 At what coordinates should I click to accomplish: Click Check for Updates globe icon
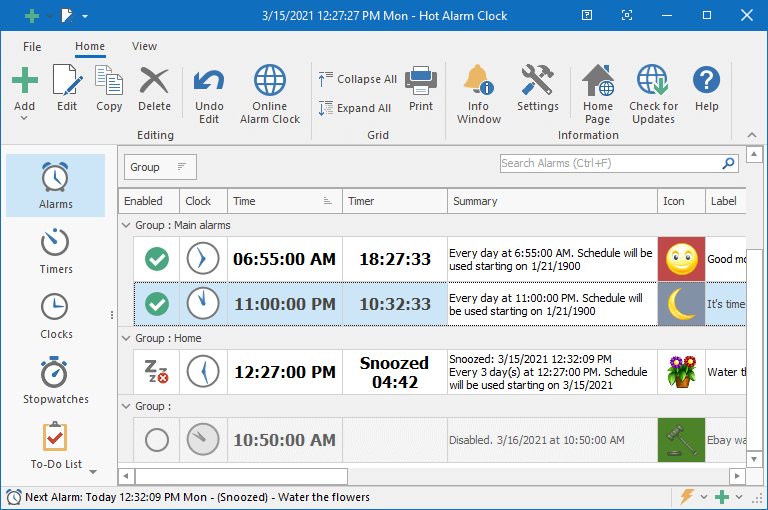coord(653,82)
